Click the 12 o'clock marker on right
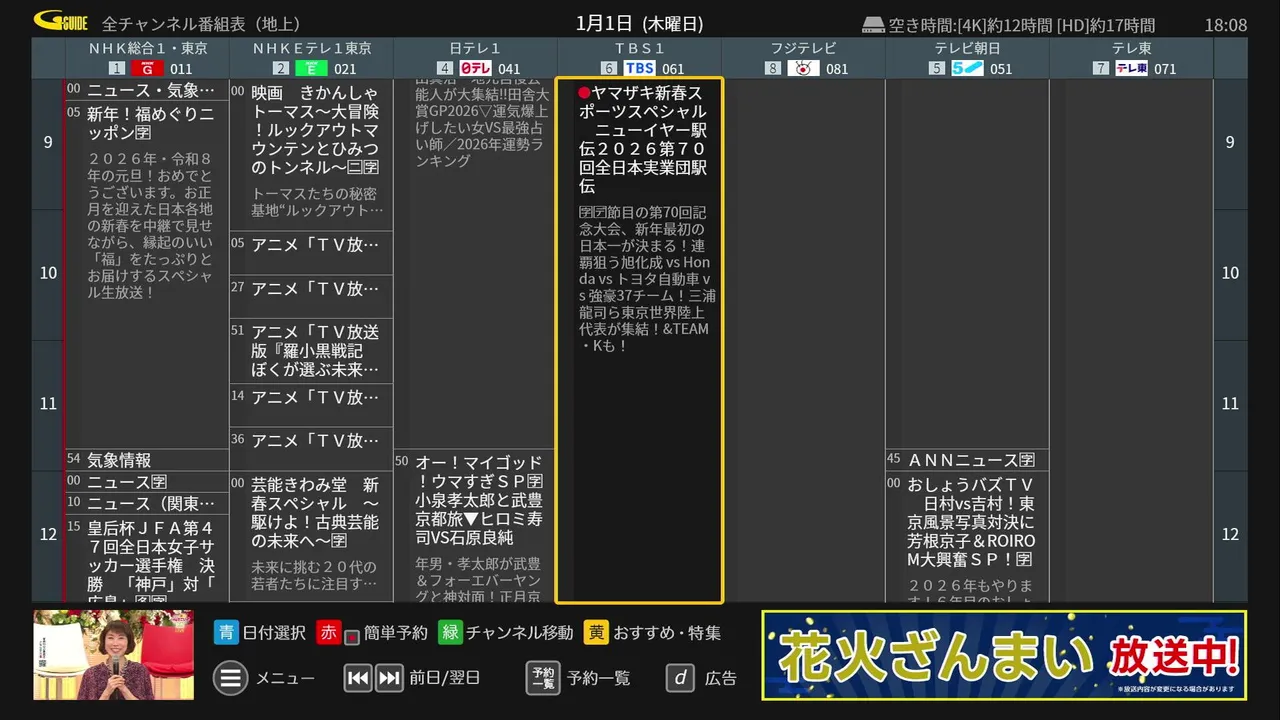The height and width of the screenshot is (720, 1280). 1230,535
